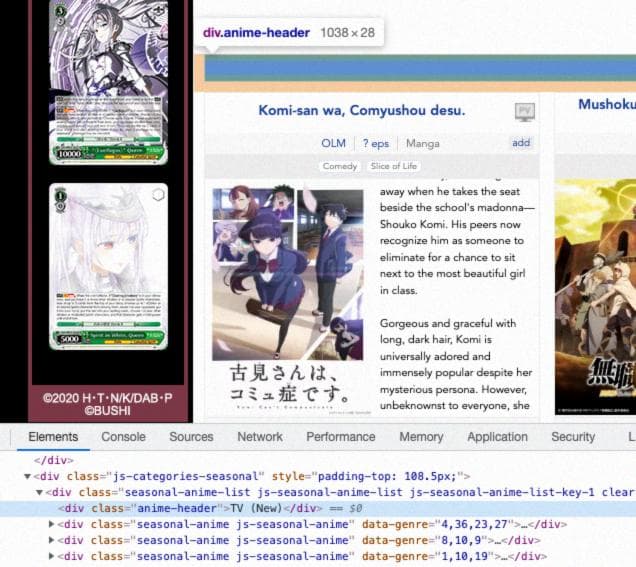Expand the seasonal-anime node with data-genre 4,36,23,27
The height and width of the screenshot is (567, 636).
[53, 524]
